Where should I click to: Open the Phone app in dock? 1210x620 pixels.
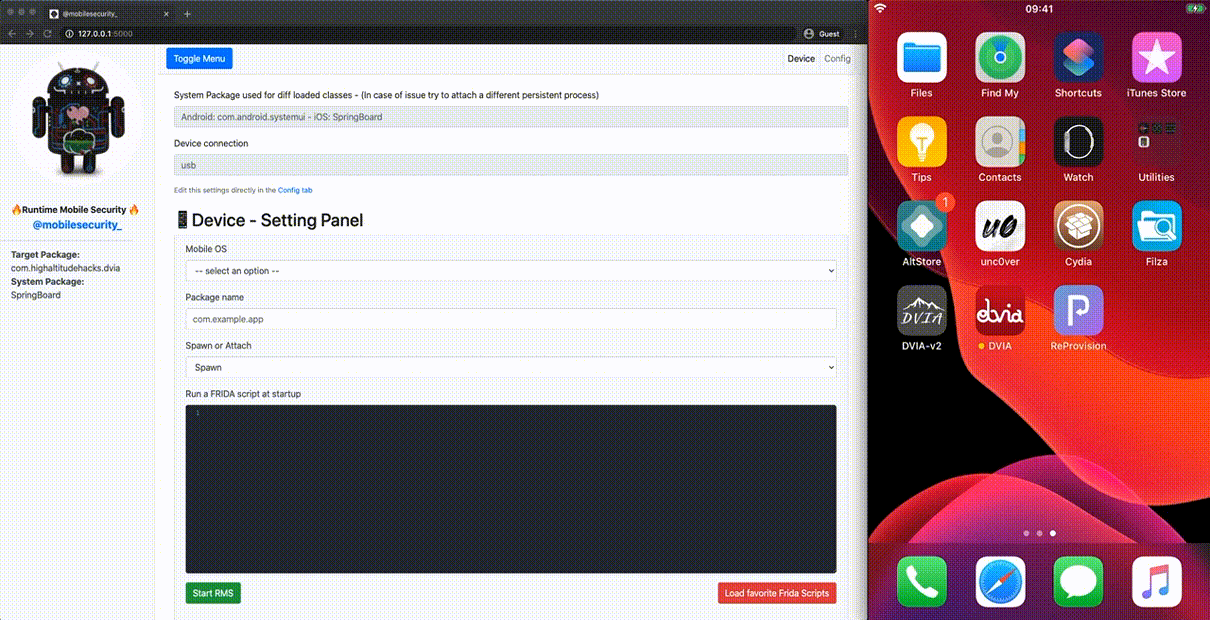tap(921, 582)
